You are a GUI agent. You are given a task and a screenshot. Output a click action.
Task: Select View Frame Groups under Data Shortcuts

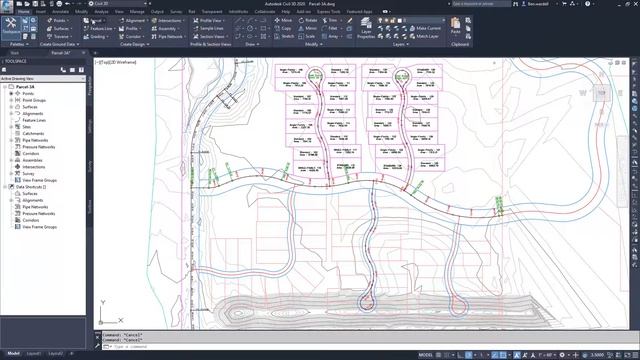point(39,227)
